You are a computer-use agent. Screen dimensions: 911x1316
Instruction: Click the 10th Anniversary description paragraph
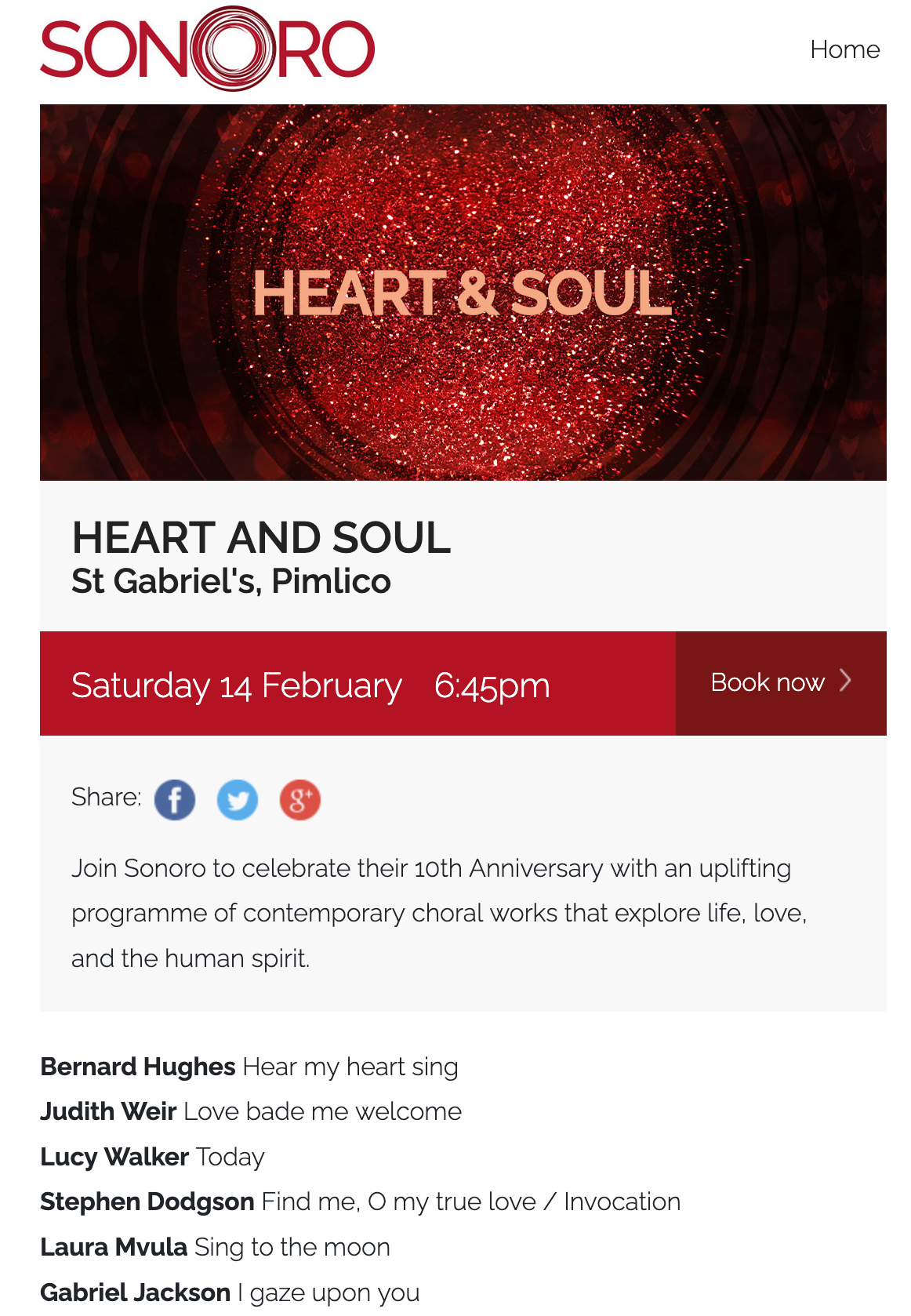(439, 913)
